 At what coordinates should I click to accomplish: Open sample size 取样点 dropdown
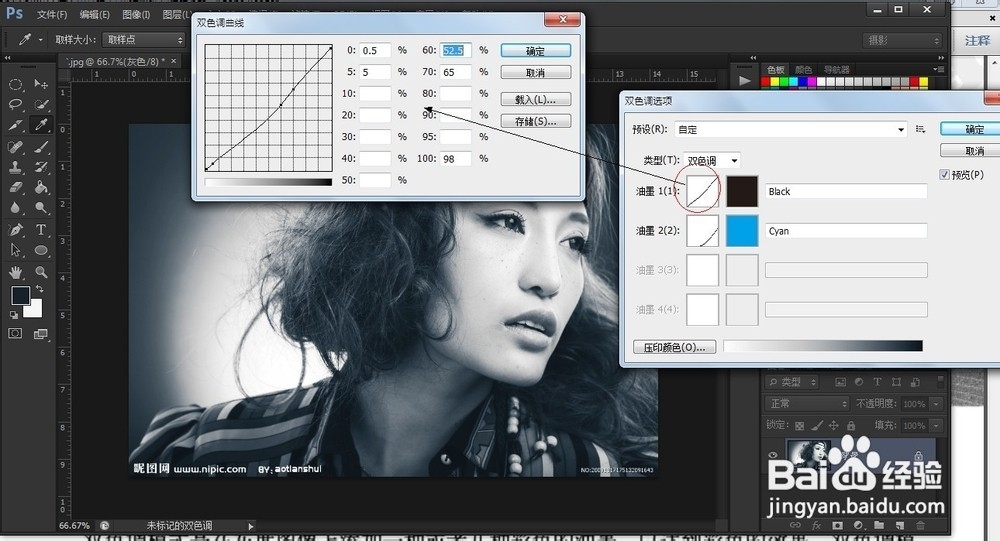click(143, 40)
